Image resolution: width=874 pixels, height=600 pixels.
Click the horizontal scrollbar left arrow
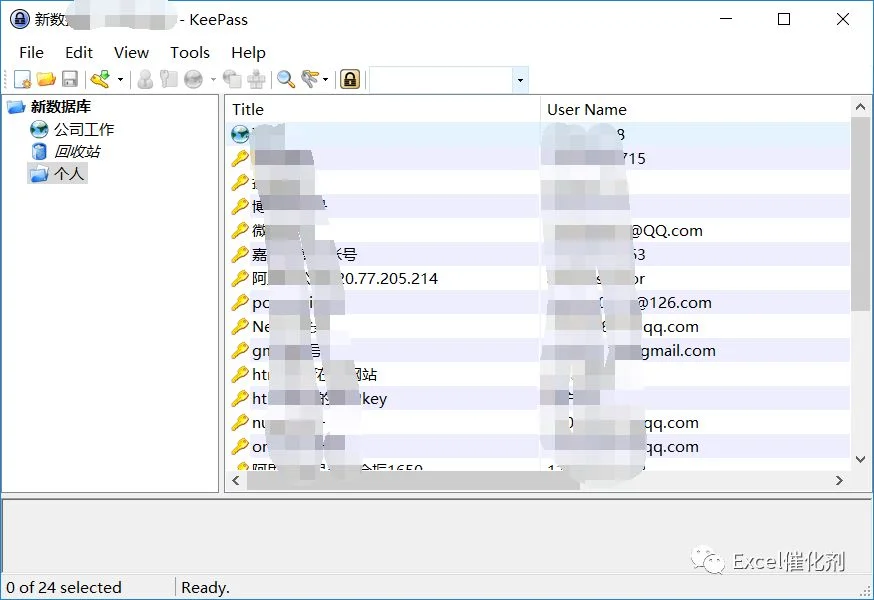(x=235, y=481)
